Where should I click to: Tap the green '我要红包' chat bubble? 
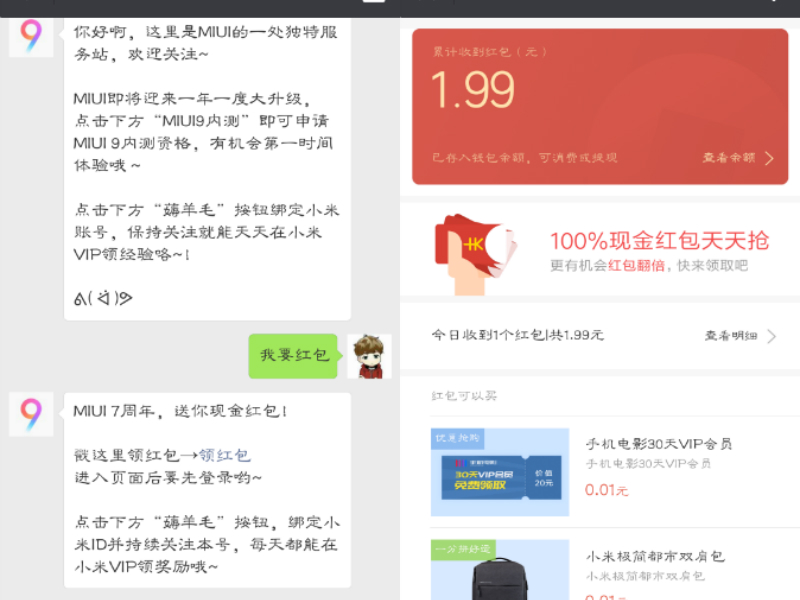click(x=293, y=356)
